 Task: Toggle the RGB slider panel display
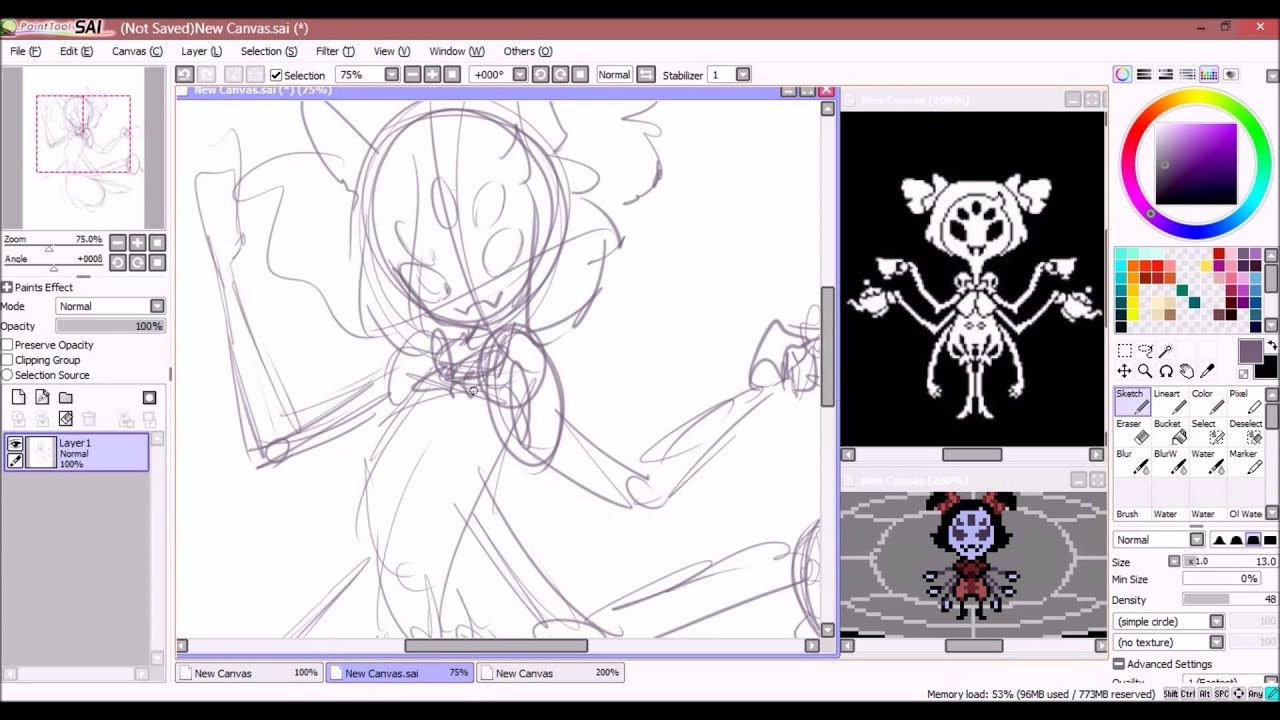pos(1144,74)
